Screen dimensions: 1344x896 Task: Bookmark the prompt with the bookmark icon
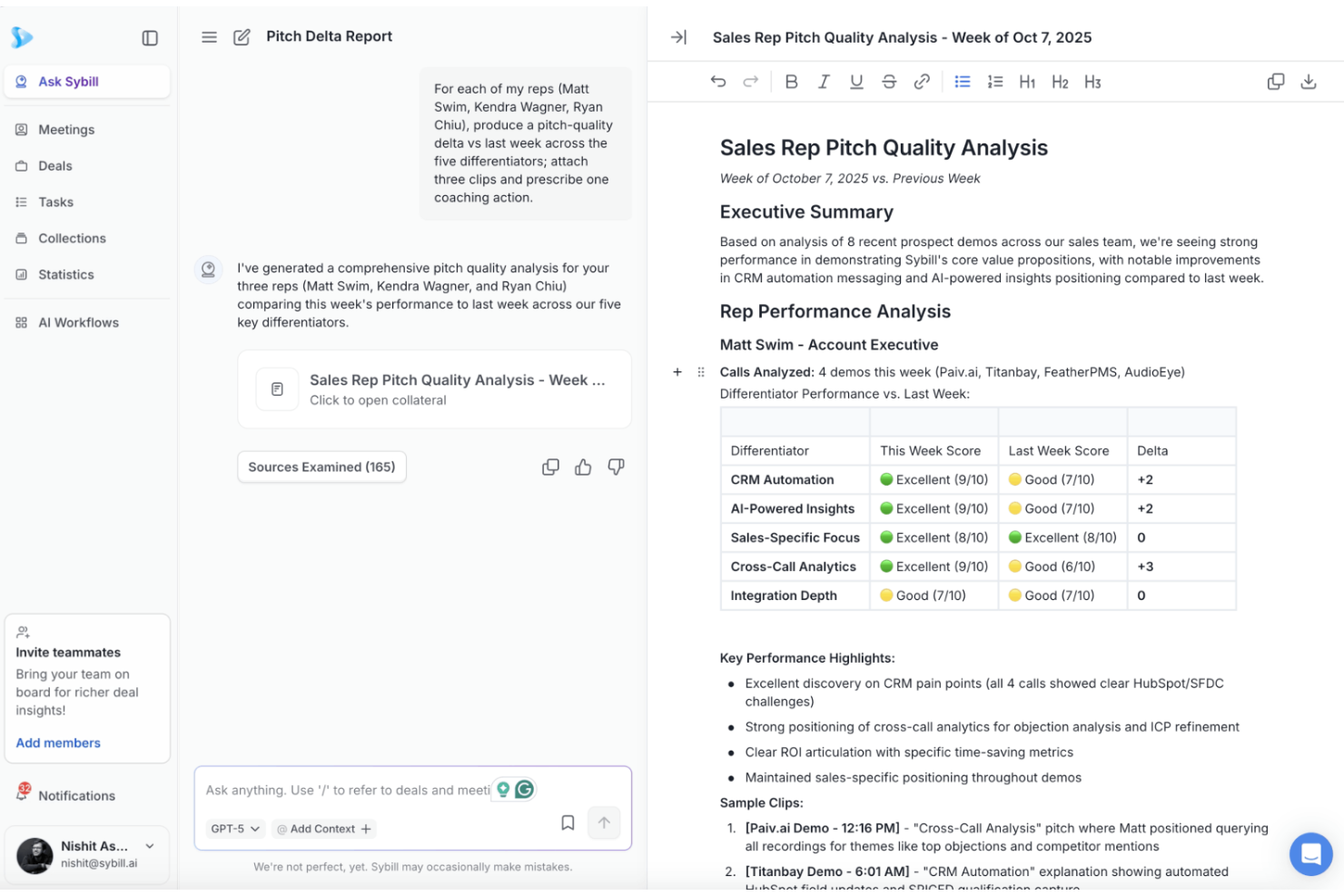point(568,822)
